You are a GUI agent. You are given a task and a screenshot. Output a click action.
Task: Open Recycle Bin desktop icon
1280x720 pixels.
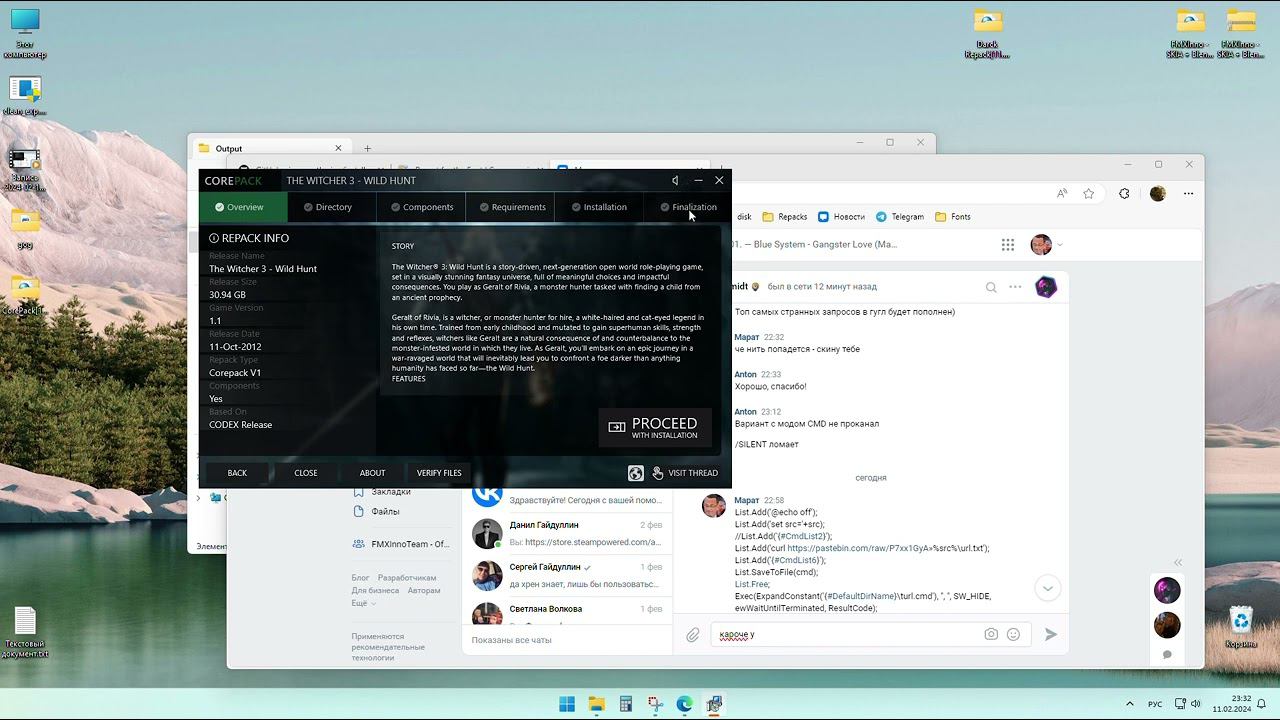coord(1241,627)
